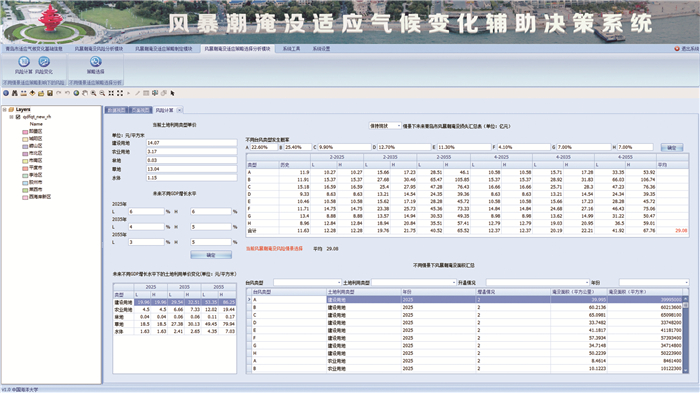This screenshot has height=393, width=700.
Task: Open the first ribbon tab 青岛市适应气候变化基础信息
Action: coord(34,49)
